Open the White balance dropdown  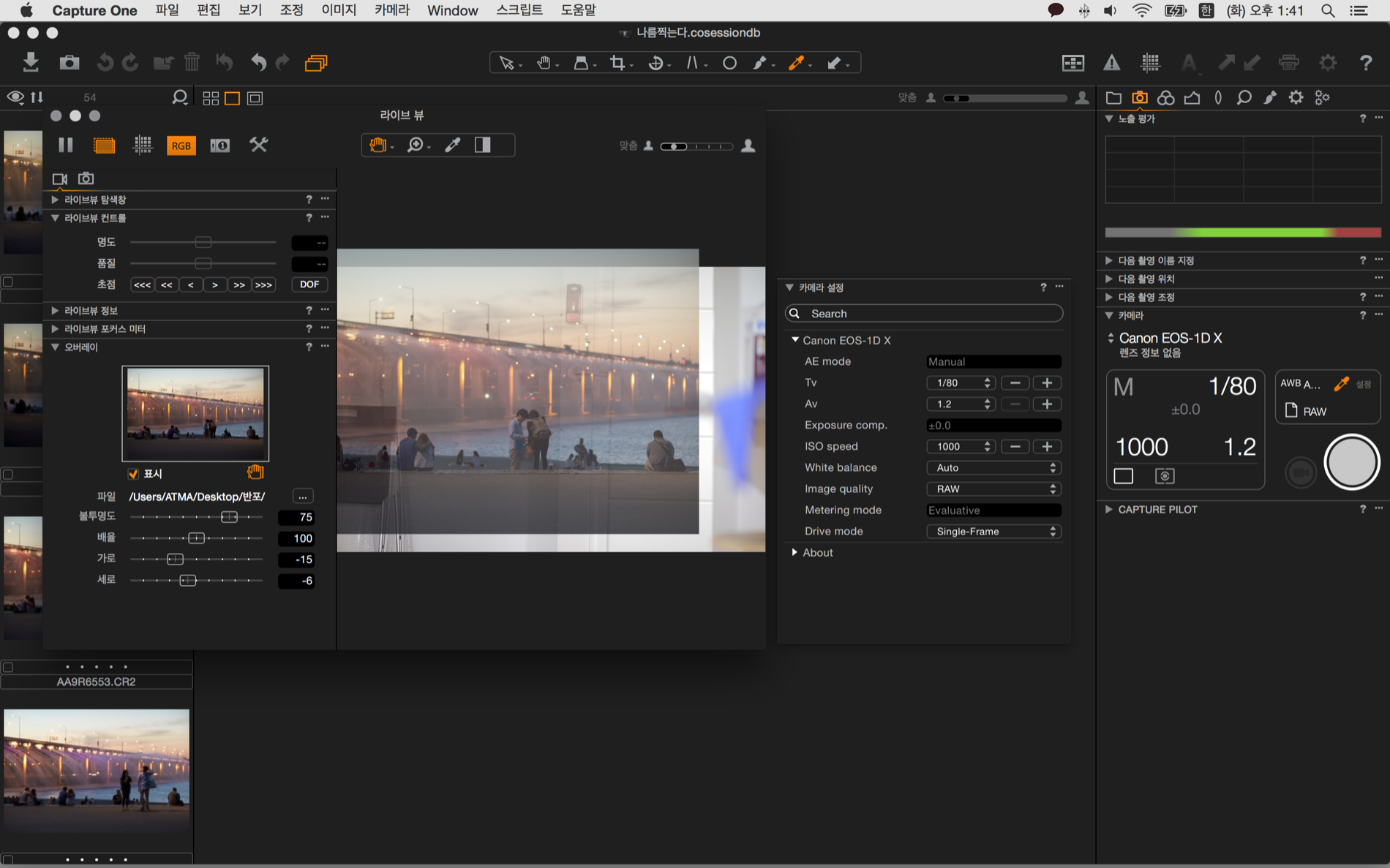click(993, 467)
